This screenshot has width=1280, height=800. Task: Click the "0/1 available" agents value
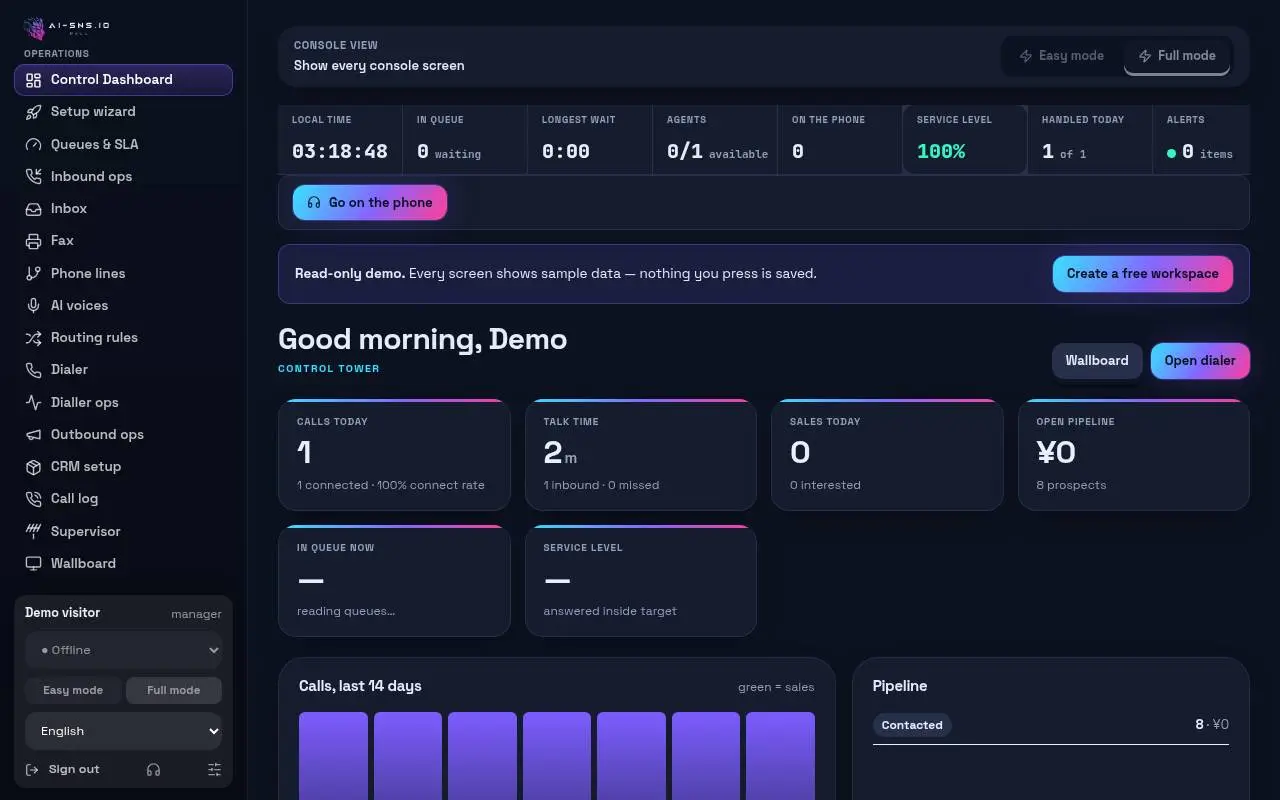tap(717, 152)
